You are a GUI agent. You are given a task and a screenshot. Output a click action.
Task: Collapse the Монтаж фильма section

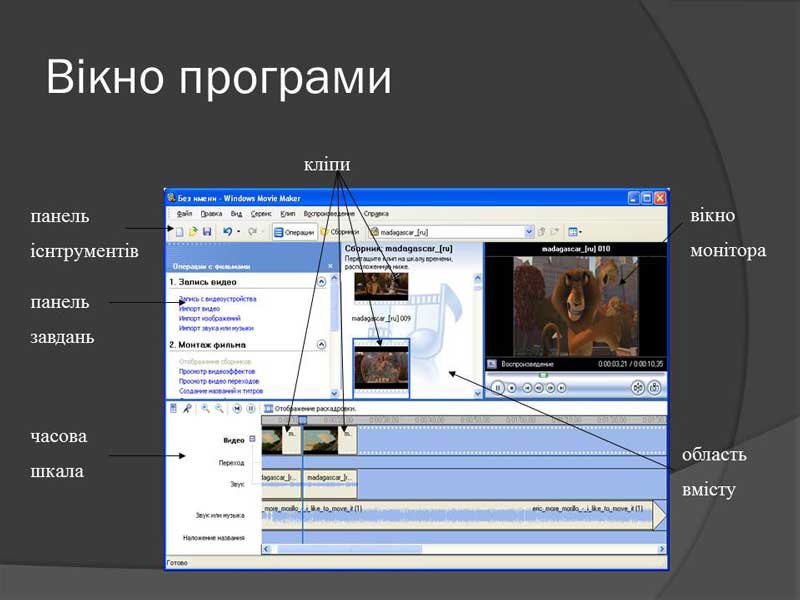click(321, 344)
